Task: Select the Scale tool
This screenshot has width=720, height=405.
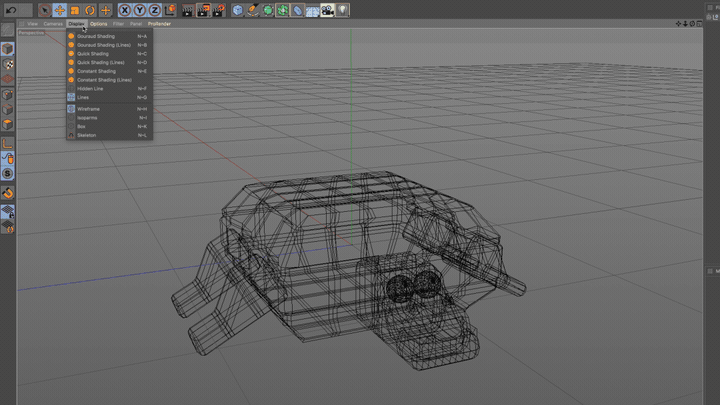Action: 75,10
